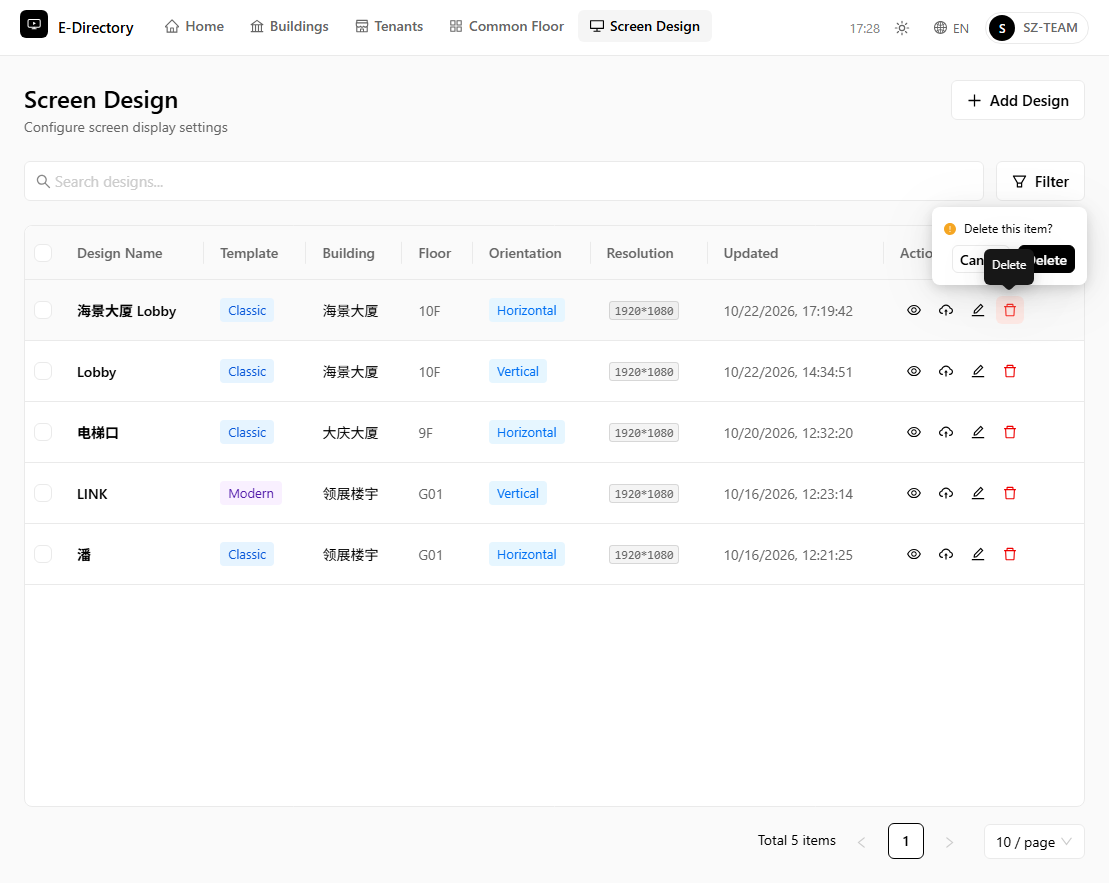The width and height of the screenshot is (1109, 883).
Task: Click trash icon for 海景大厦 Lobby row
Action: 1010,310
